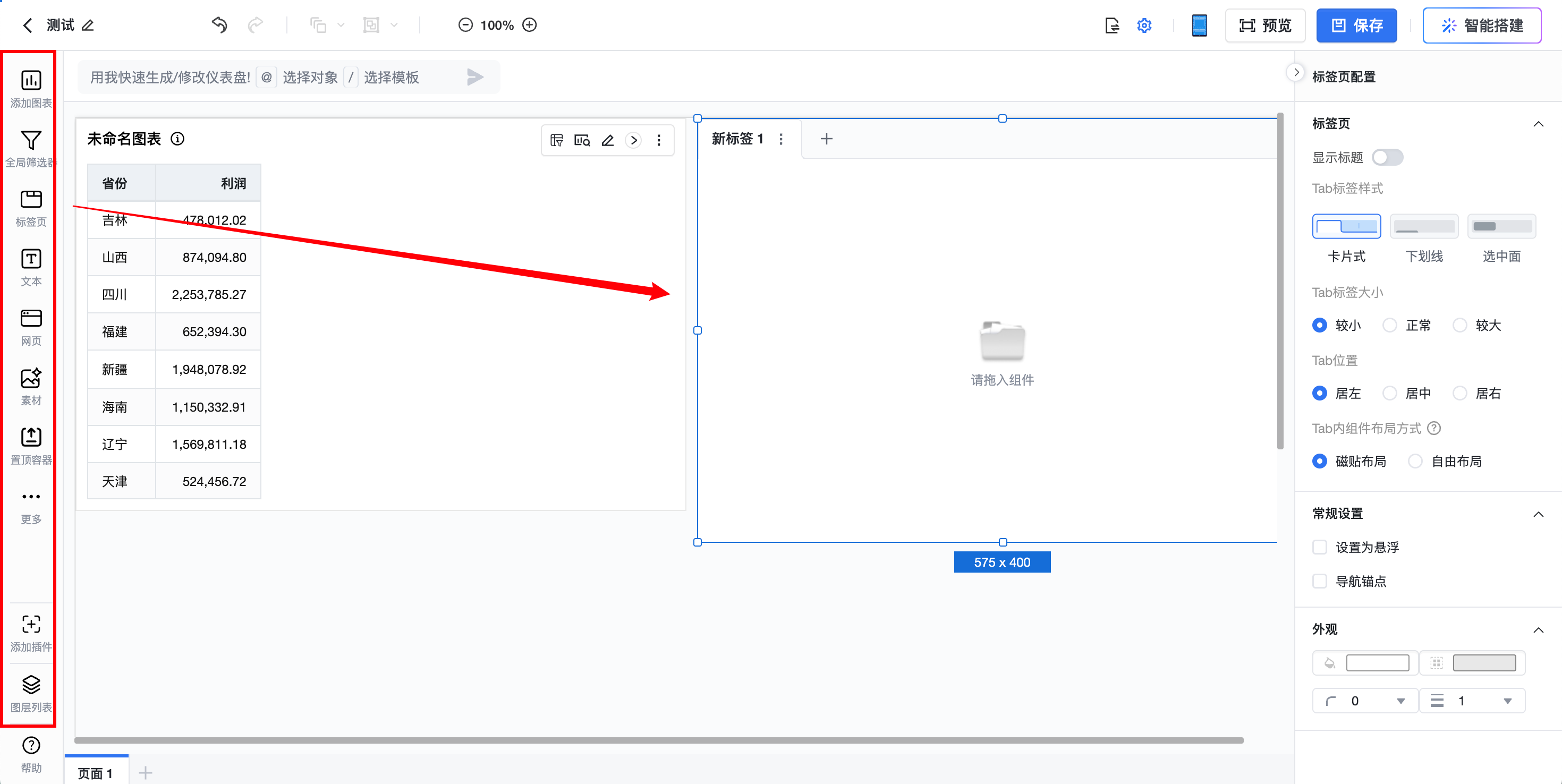Click the Add Chart icon in the sidebar
Screen dimensions: 1562x784
click(x=31, y=81)
